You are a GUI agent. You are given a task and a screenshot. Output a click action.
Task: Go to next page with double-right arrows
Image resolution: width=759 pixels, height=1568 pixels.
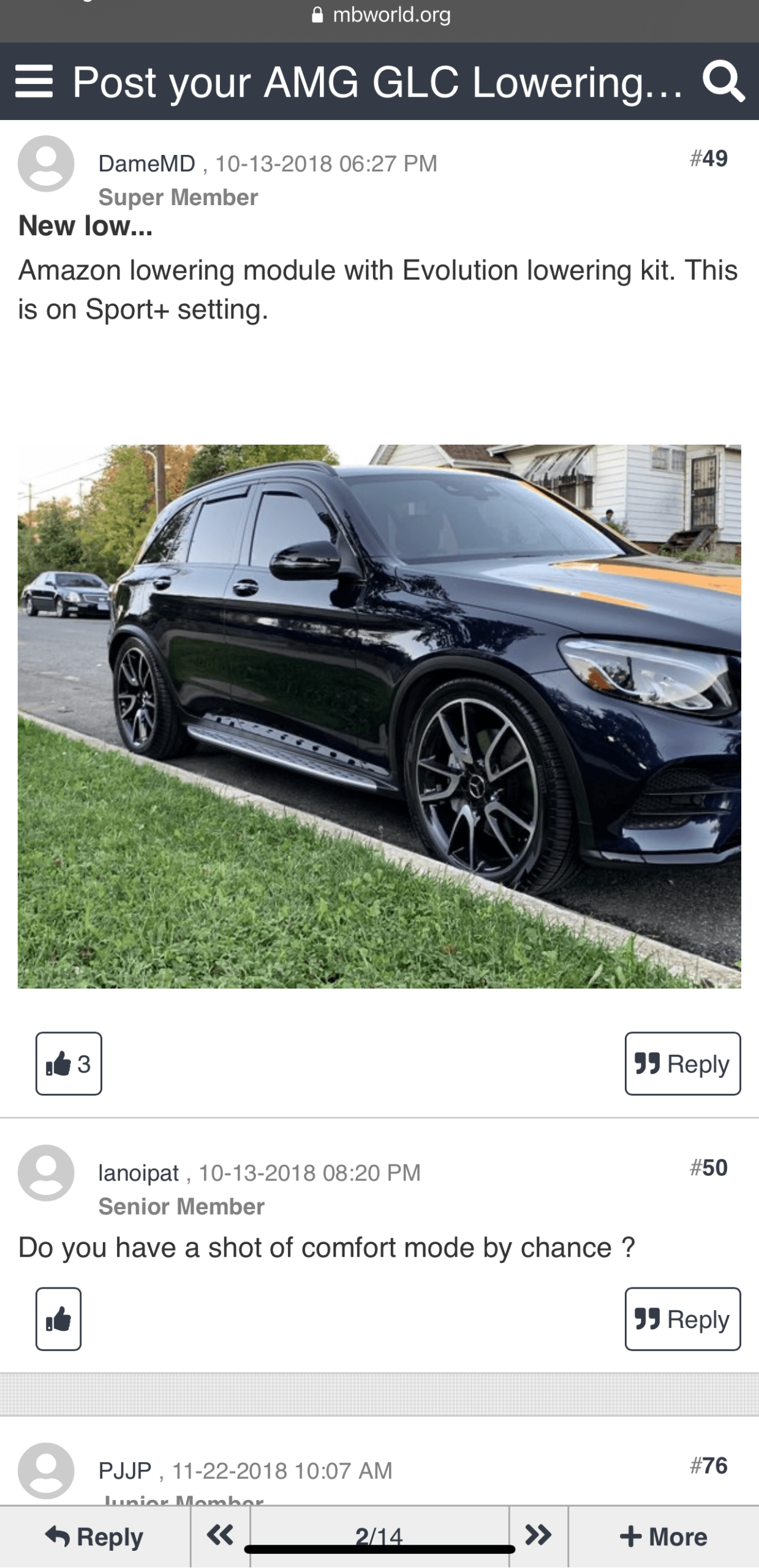coord(538,1536)
